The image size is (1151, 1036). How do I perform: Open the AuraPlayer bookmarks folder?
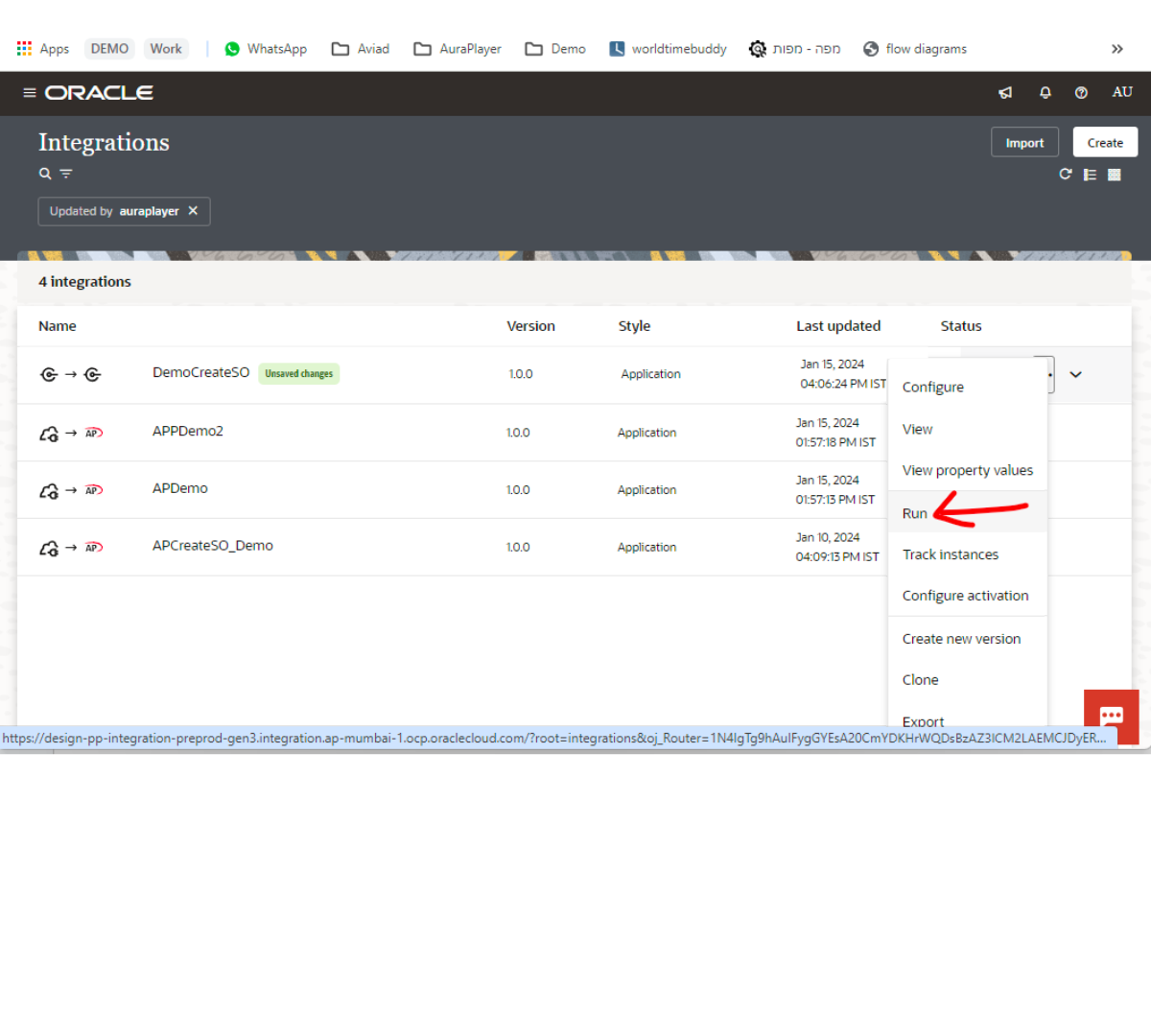click(458, 49)
